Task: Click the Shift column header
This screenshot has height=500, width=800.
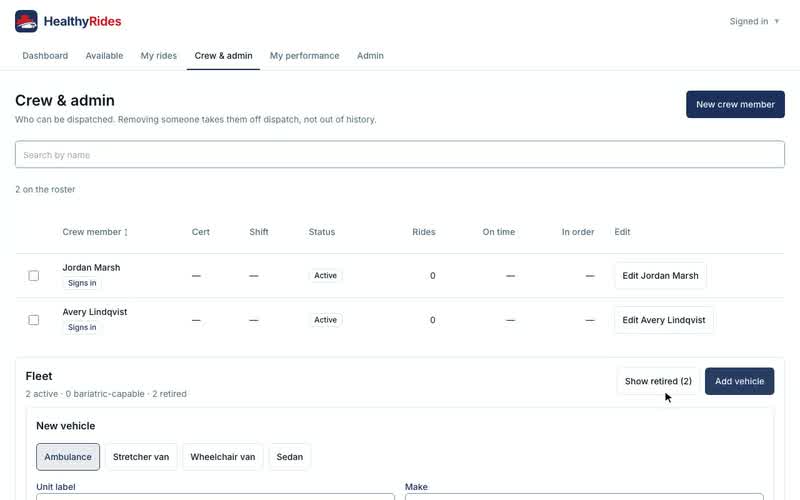Action: click(259, 232)
